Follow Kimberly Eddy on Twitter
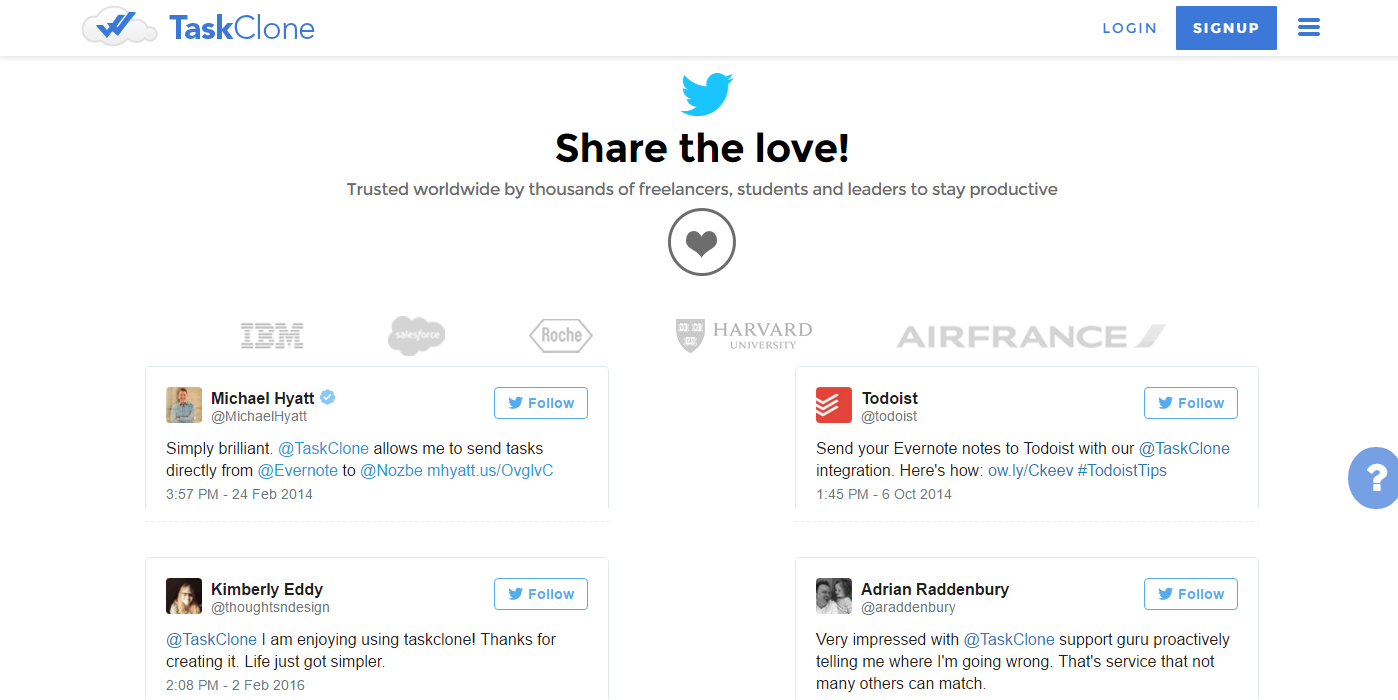The height and width of the screenshot is (700, 1398). click(x=541, y=594)
